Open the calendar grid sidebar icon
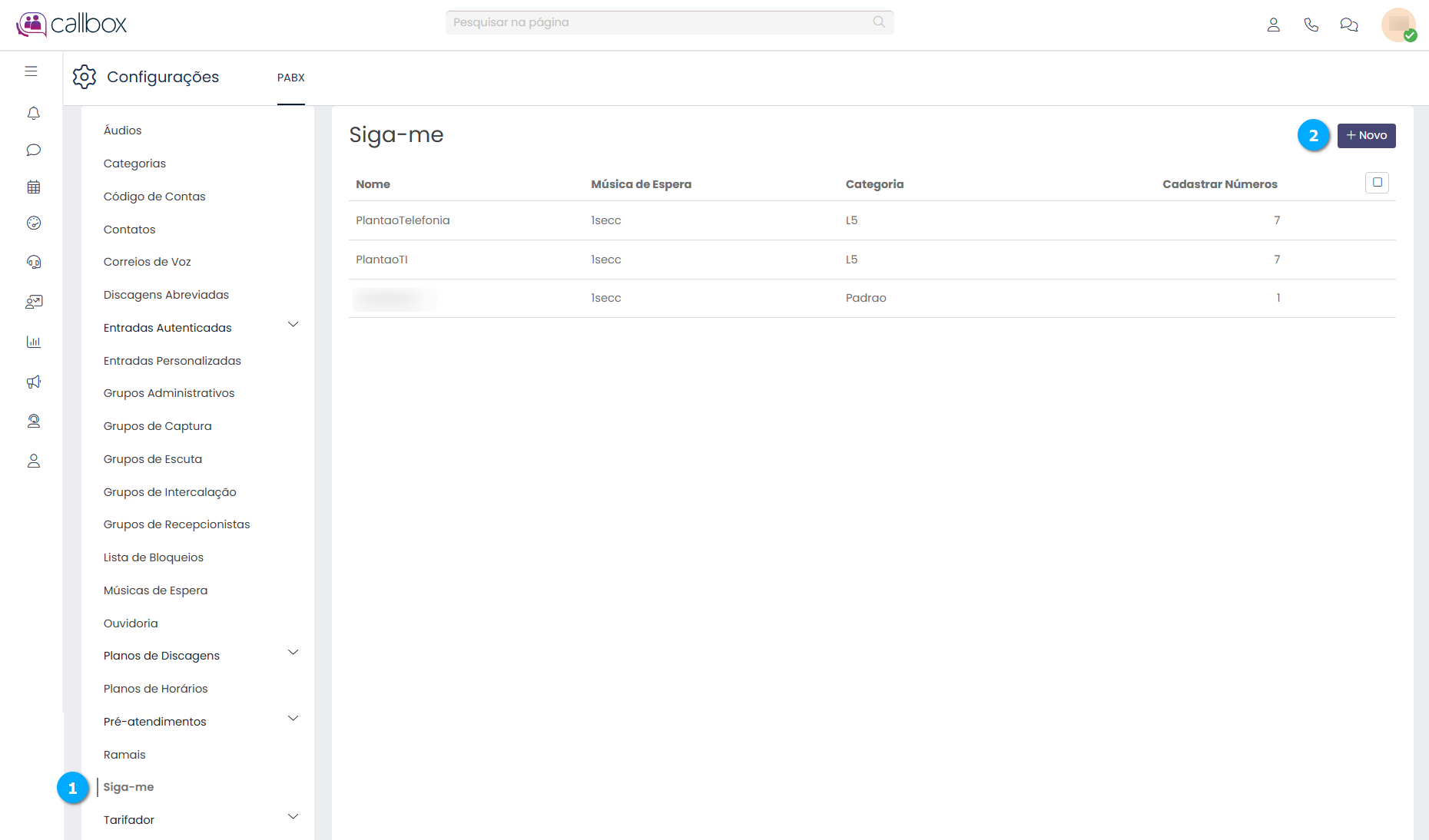This screenshot has height=840, width=1429. (33, 187)
